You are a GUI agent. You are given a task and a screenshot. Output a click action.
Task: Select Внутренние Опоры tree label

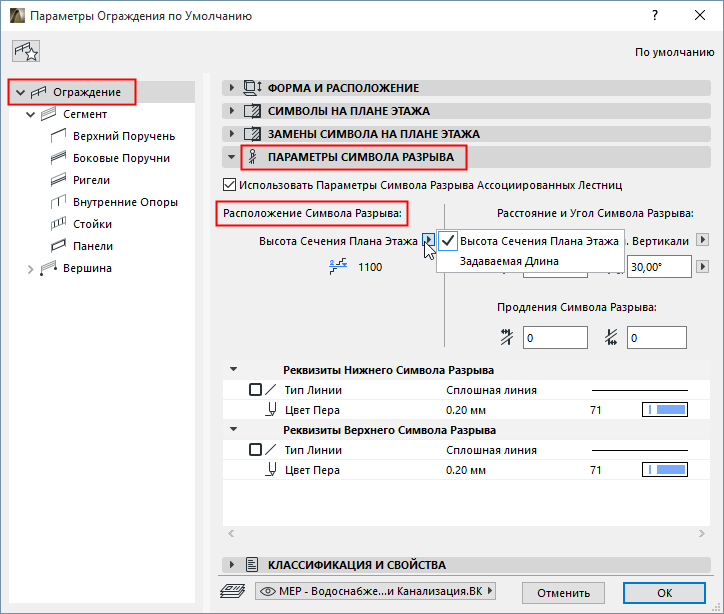tap(125, 202)
